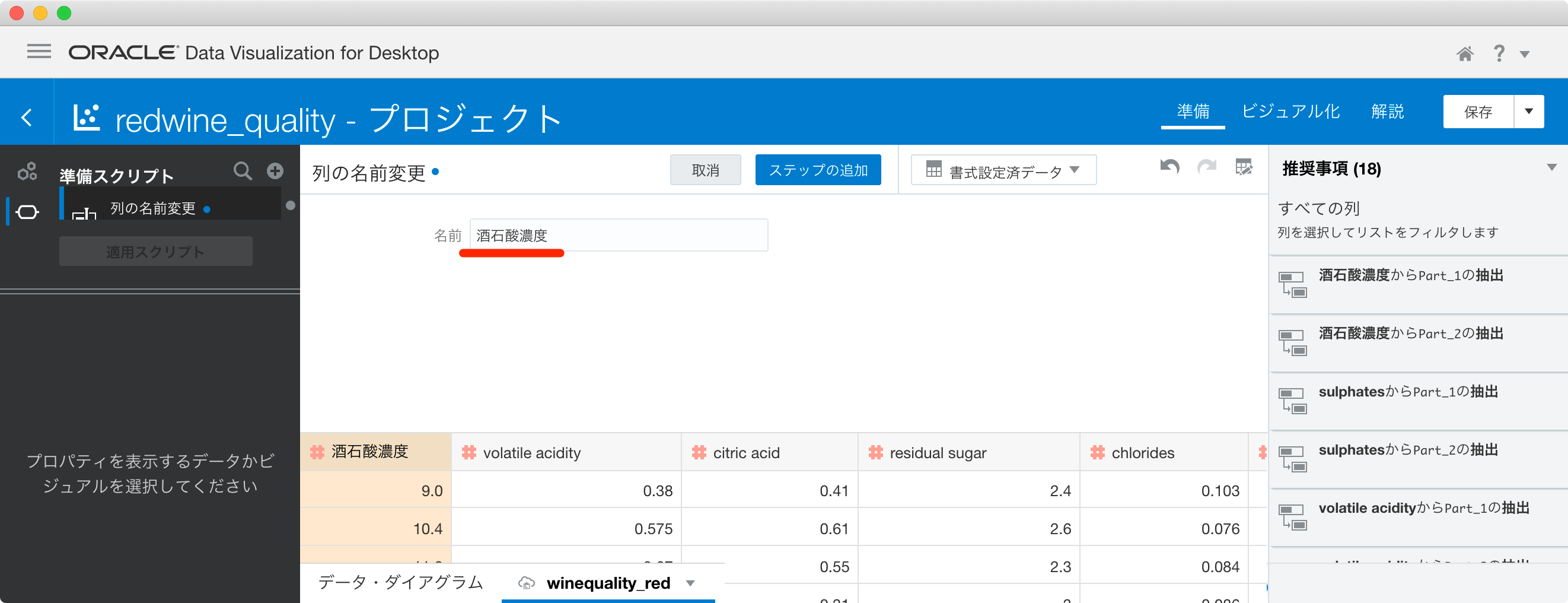
Task: Click the edit data table icon
Action: tap(1244, 167)
